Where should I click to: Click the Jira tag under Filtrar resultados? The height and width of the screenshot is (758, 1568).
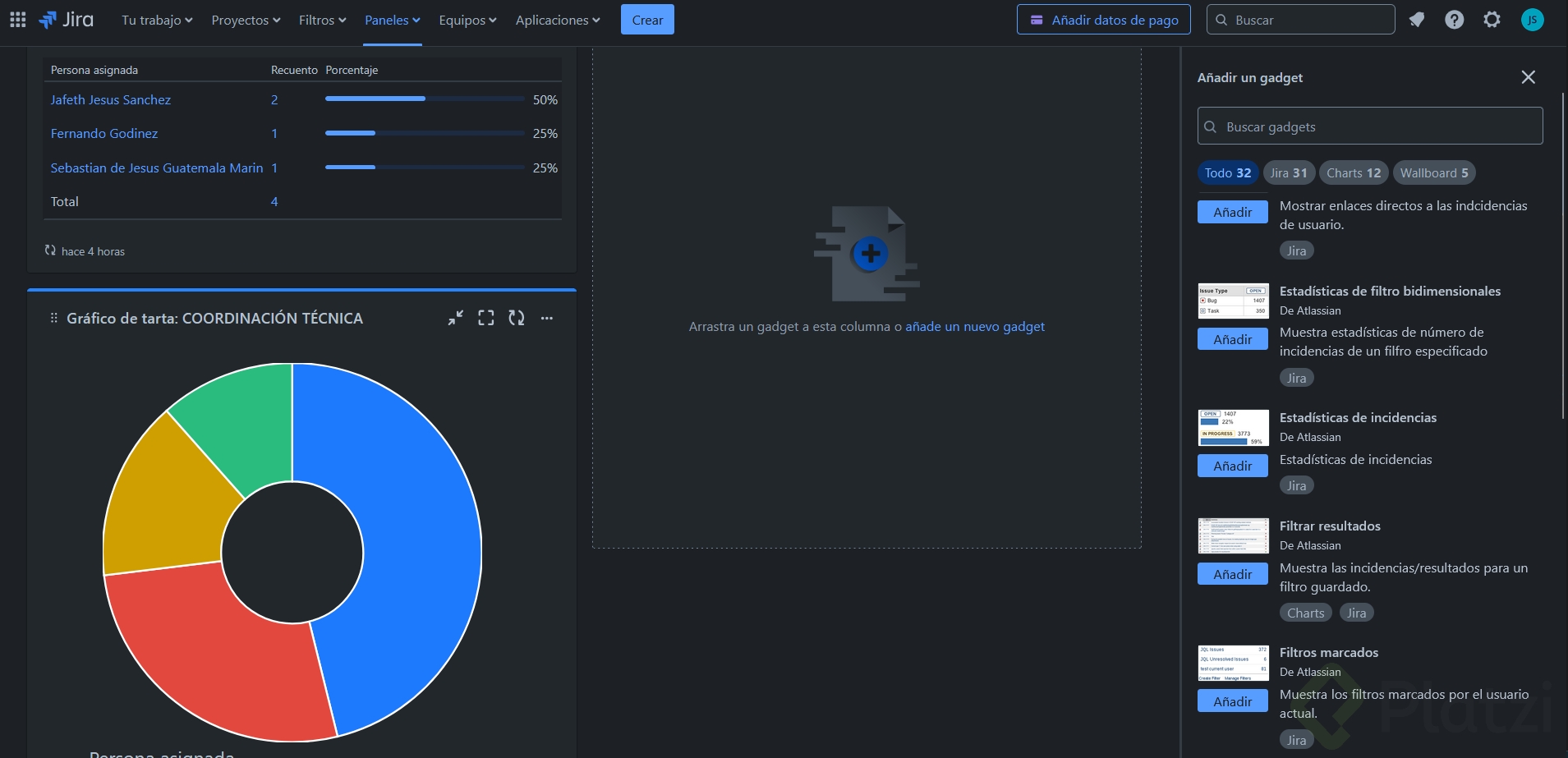point(1356,613)
